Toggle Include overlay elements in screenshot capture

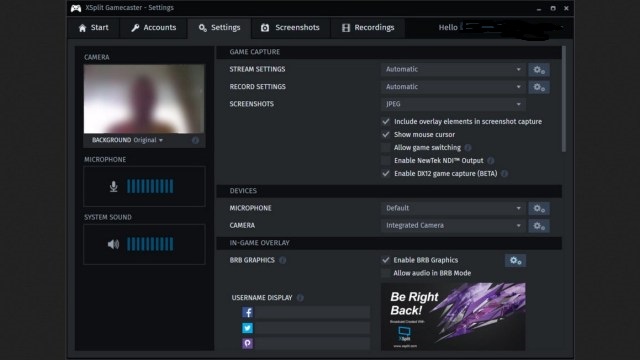(x=385, y=122)
